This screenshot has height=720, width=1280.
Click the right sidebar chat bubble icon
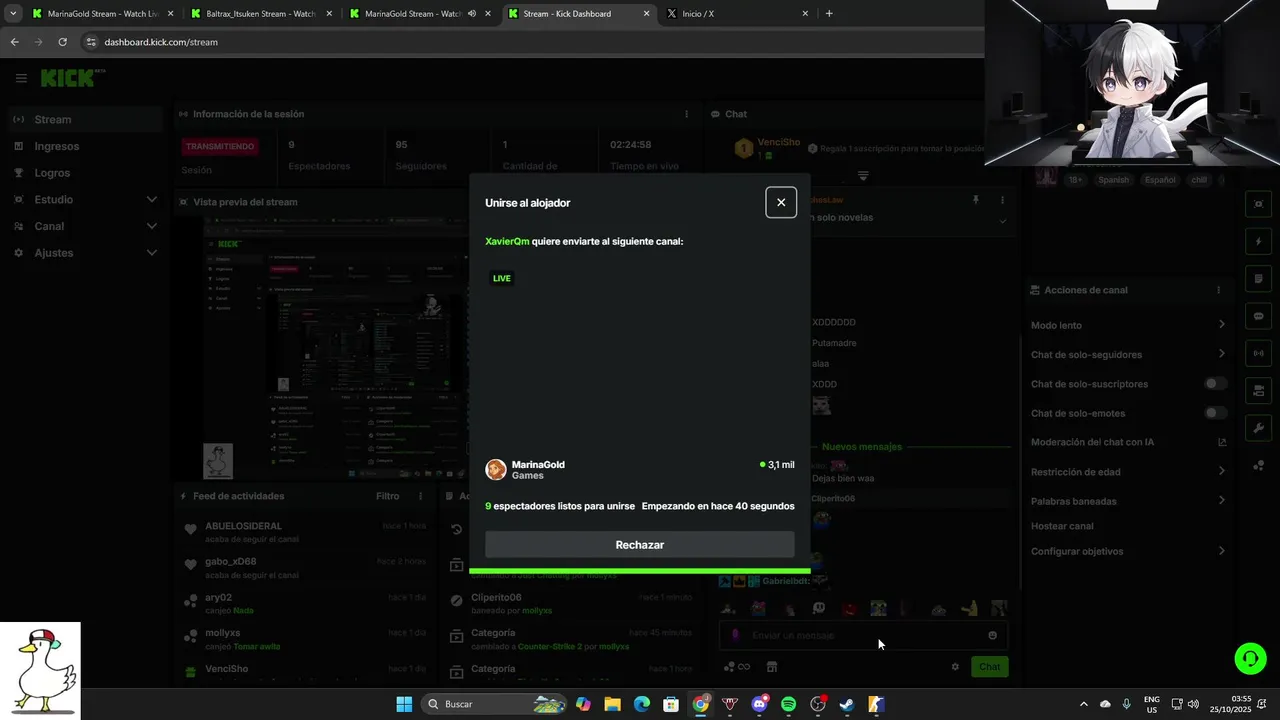tap(1259, 316)
